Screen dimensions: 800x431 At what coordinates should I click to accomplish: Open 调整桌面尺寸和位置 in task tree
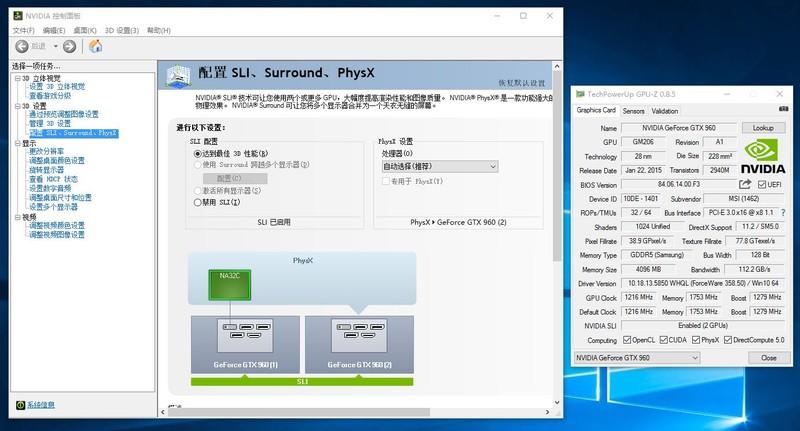tap(60, 198)
